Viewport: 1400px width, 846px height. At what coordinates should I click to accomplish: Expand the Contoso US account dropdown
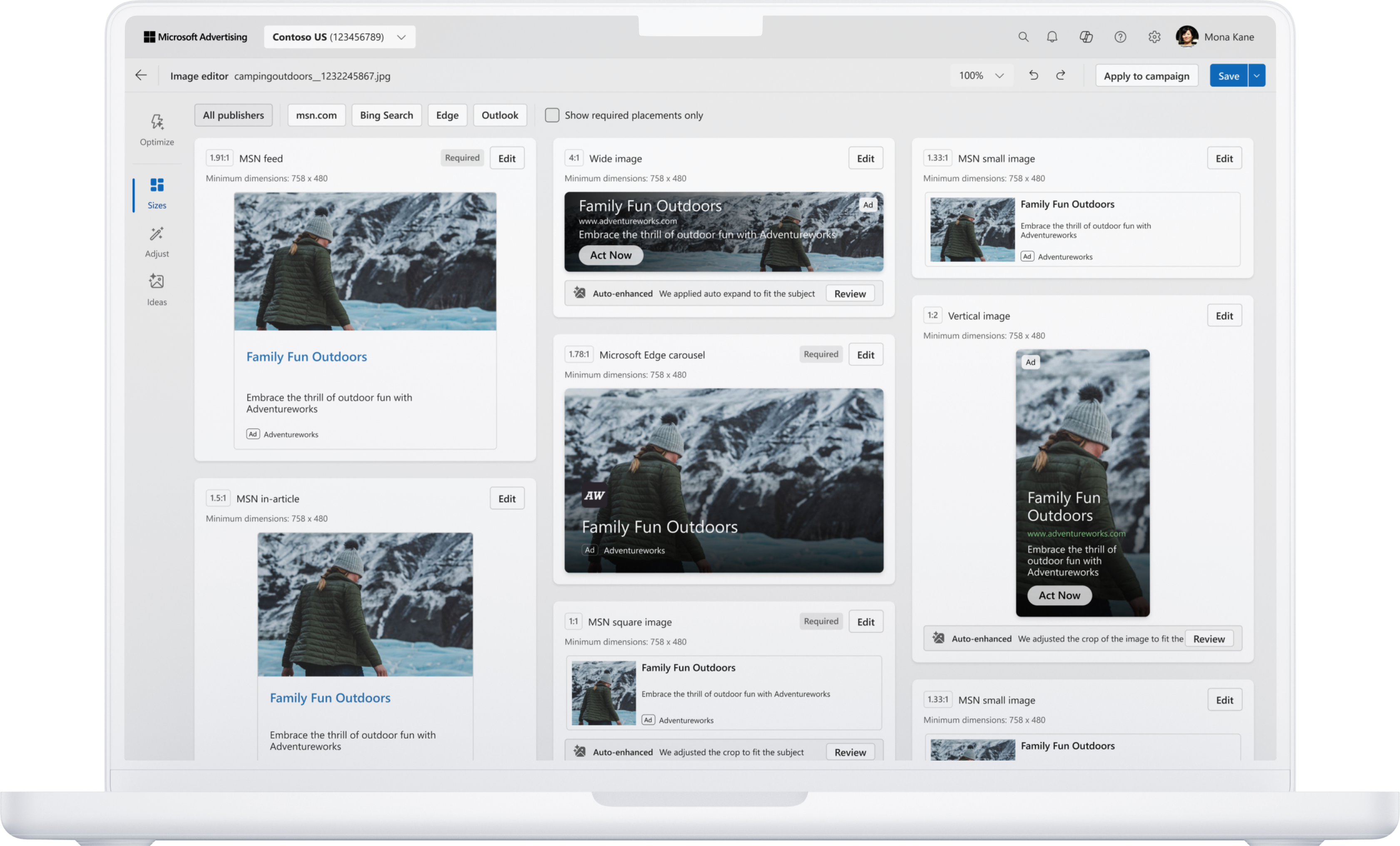tap(339, 37)
